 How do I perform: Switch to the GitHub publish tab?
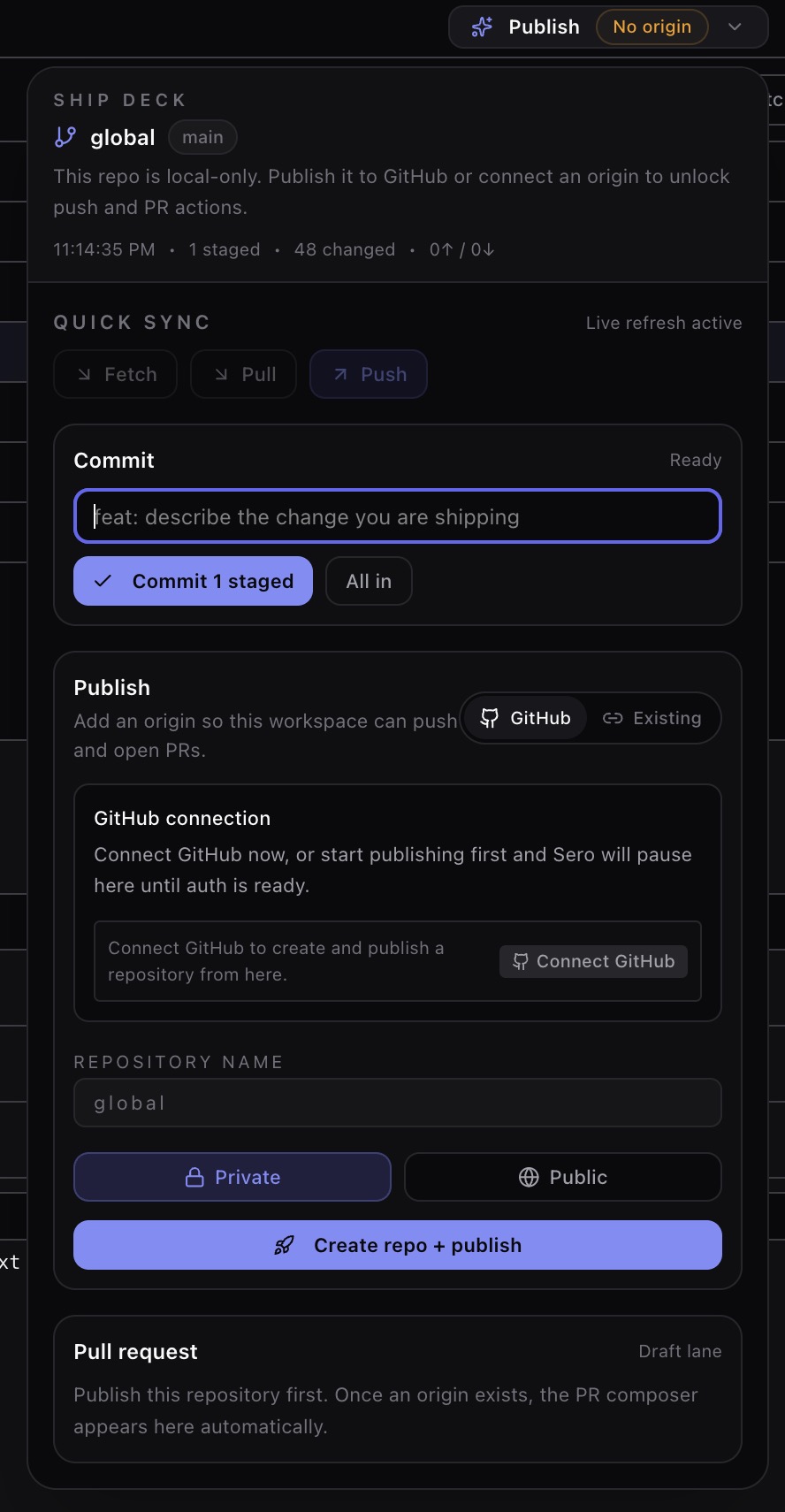click(525, 718)
